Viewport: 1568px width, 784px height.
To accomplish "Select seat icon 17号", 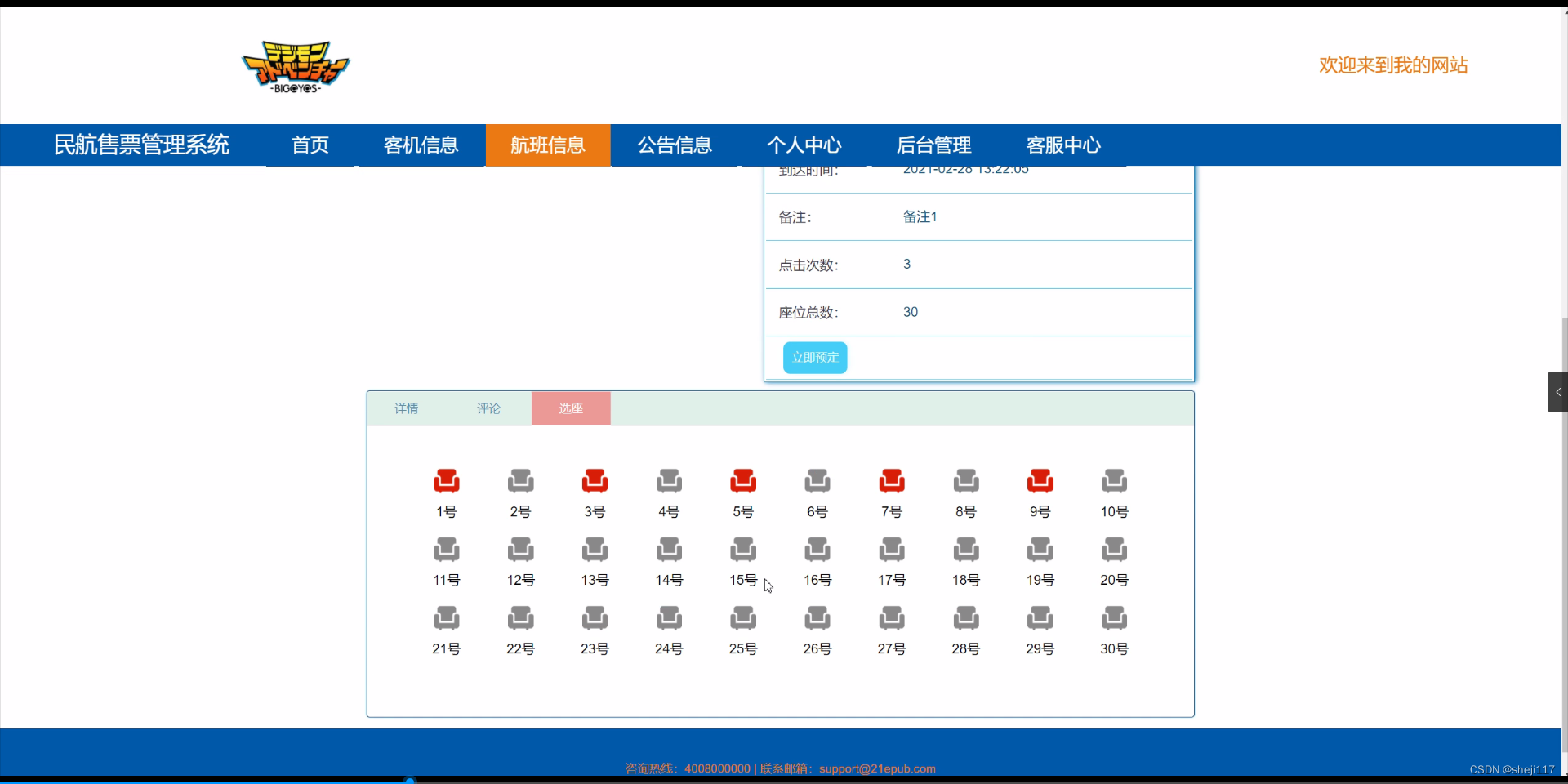I will click(892, 550).
